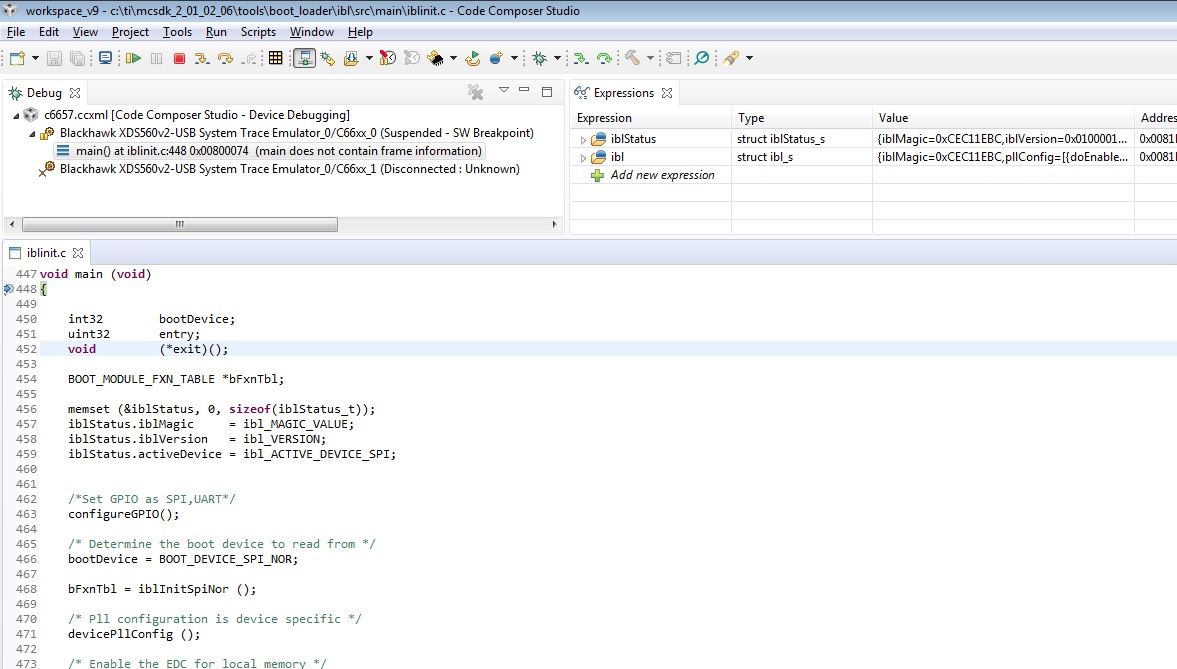Screen dimensions: 1177x669
Task: Click the greyed tag toolbar icon
Action: tap(673, 59)
